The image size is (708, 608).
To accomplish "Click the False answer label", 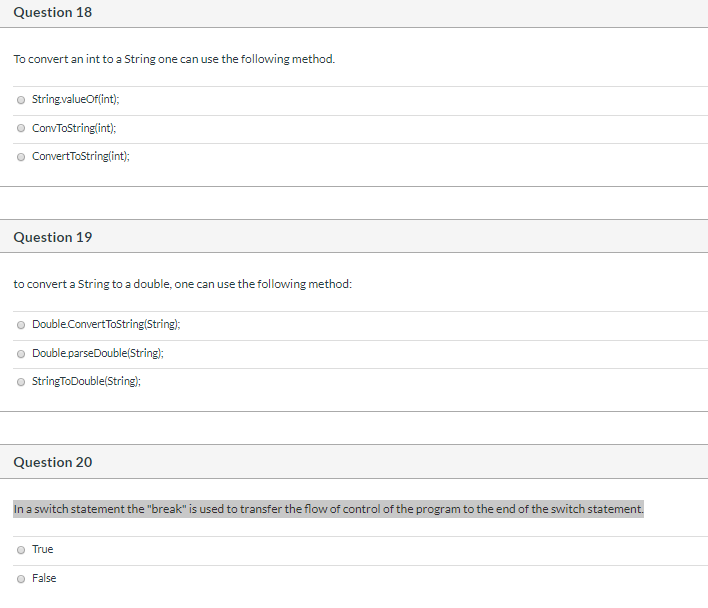I will [44, 578].
